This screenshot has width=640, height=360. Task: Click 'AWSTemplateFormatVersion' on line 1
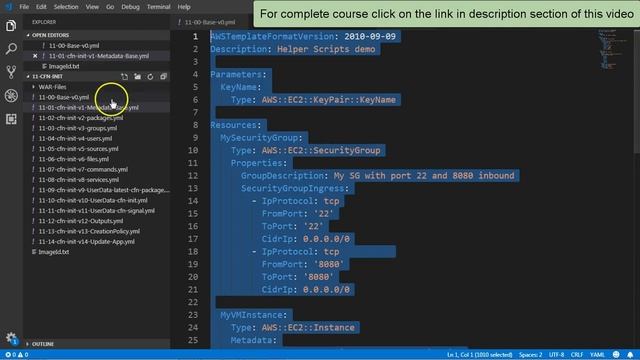coord(272,36)
